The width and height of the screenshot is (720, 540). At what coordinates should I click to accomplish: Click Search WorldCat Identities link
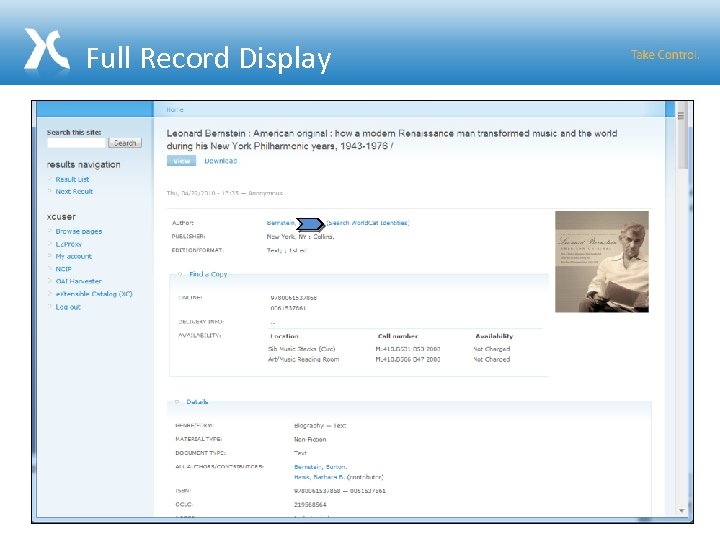click(x=367, y=223)
